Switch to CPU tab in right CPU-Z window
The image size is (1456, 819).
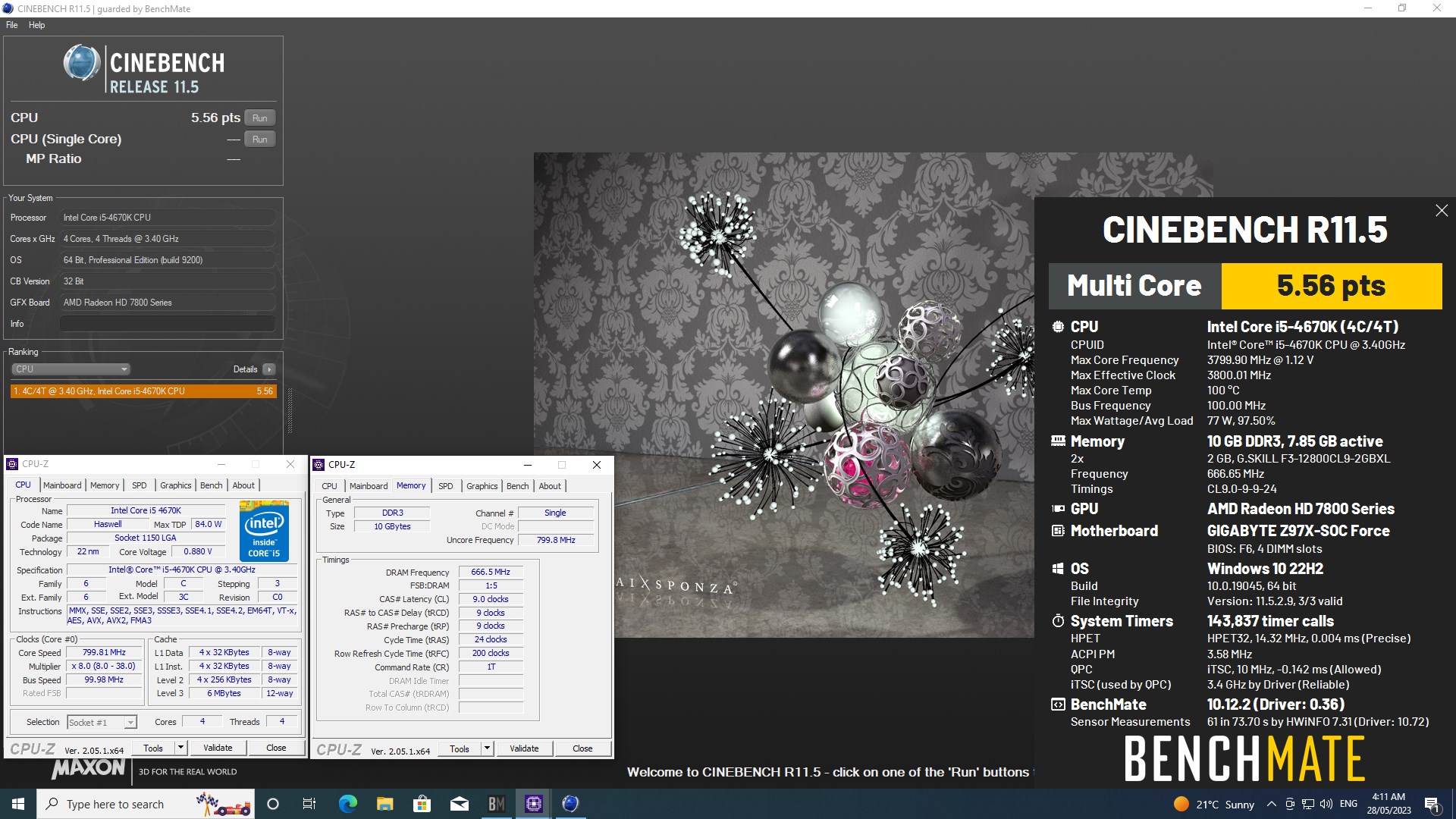pos(329,486)
